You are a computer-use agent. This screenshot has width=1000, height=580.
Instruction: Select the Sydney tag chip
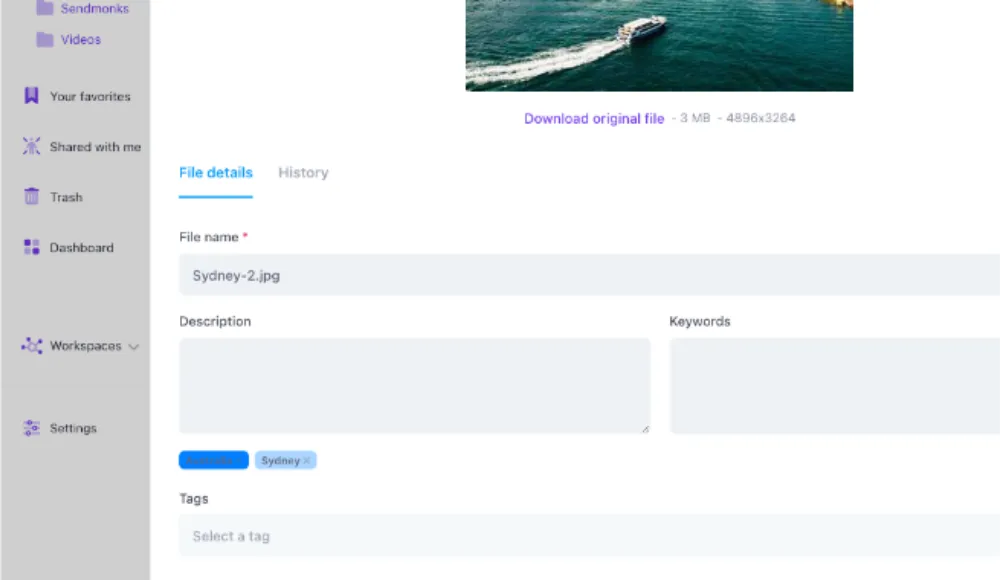click(286, 460)
